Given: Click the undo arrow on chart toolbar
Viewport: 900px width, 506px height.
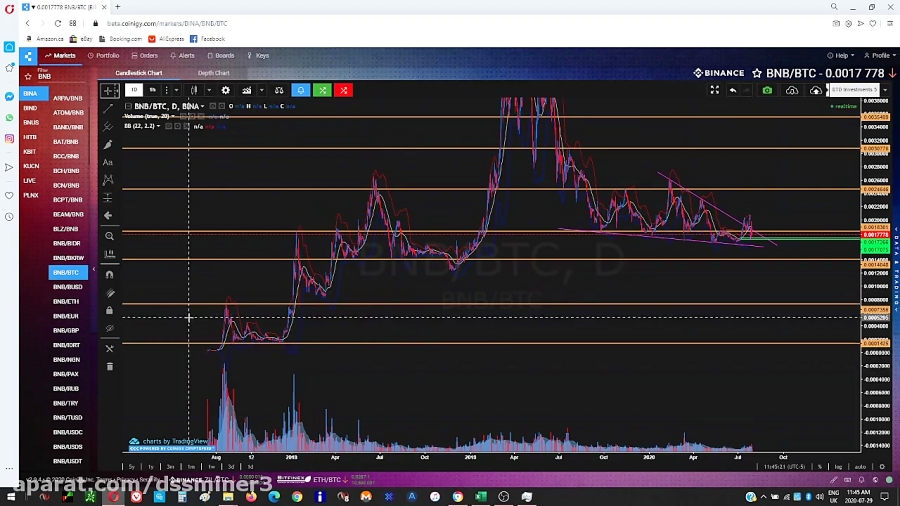Looking at the screenshot, I should coord(733,90).
